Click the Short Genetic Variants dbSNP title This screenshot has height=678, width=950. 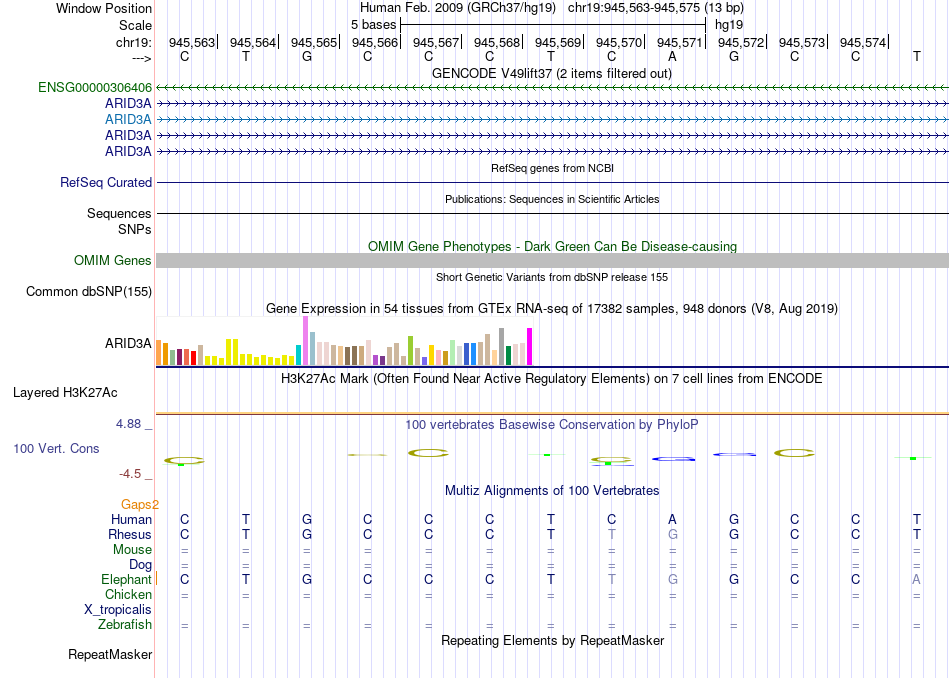tap(552, 277)
